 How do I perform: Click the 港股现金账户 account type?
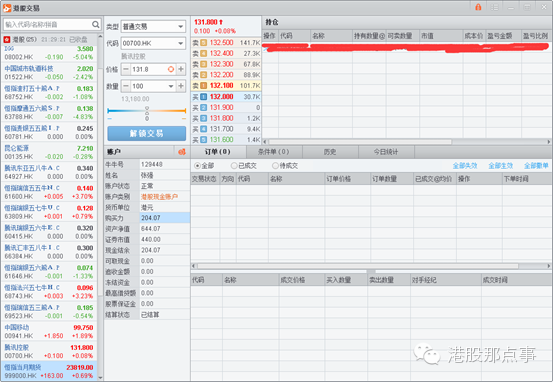[x=159, y=196]
